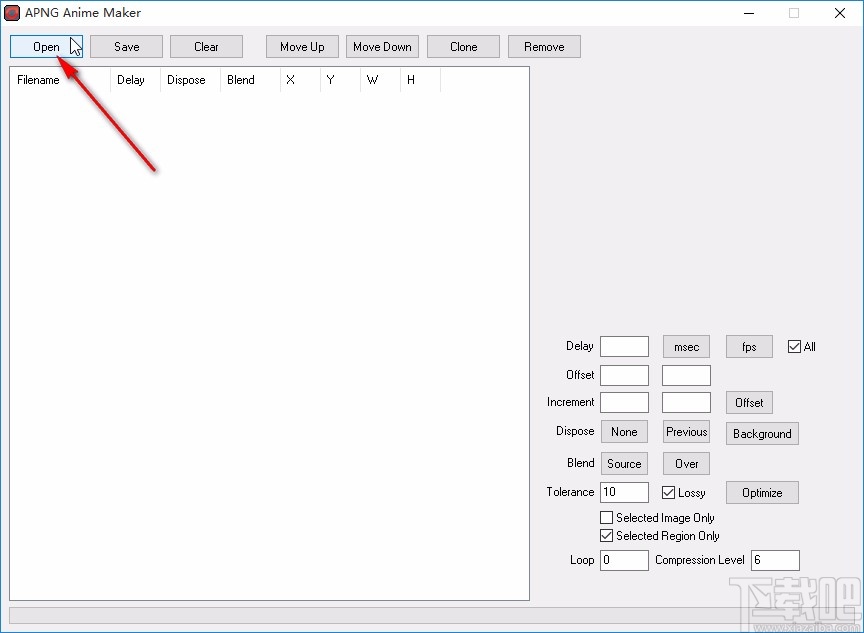This screenshot has height=633, width=864.
Task: Minimize the APNG Anime Maker window
Action: tap(749, 13)
